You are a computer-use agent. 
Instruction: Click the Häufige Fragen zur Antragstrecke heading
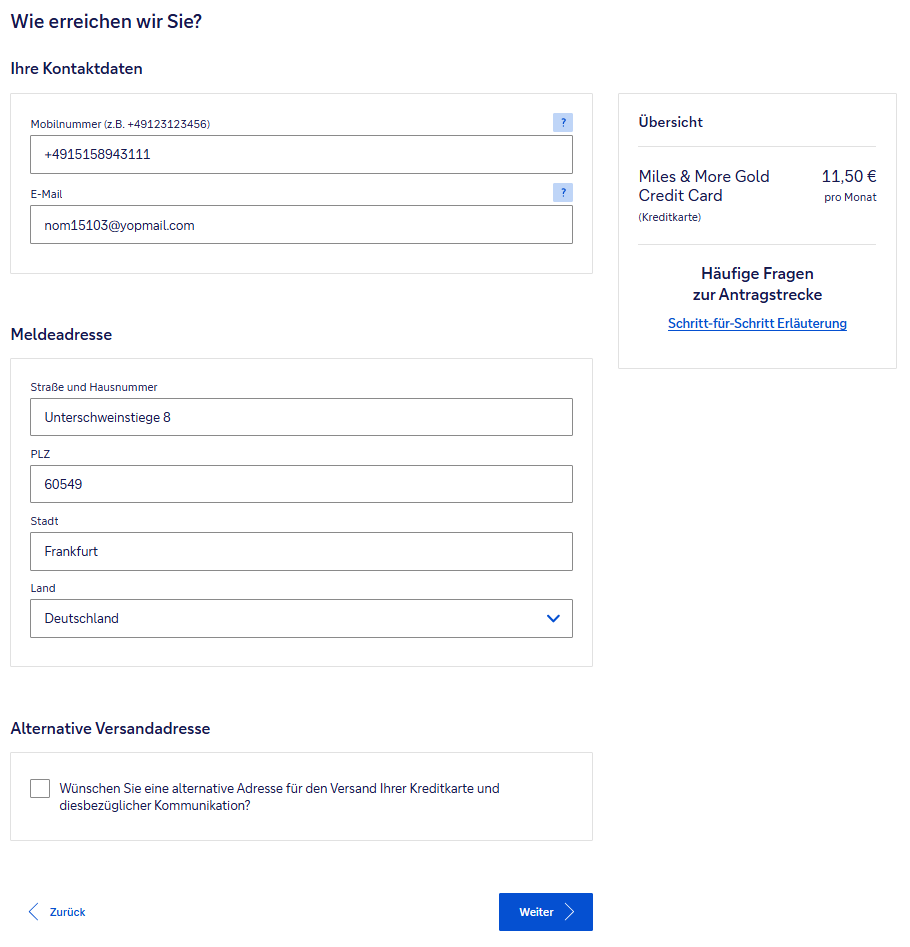click(x=757, y=284)
